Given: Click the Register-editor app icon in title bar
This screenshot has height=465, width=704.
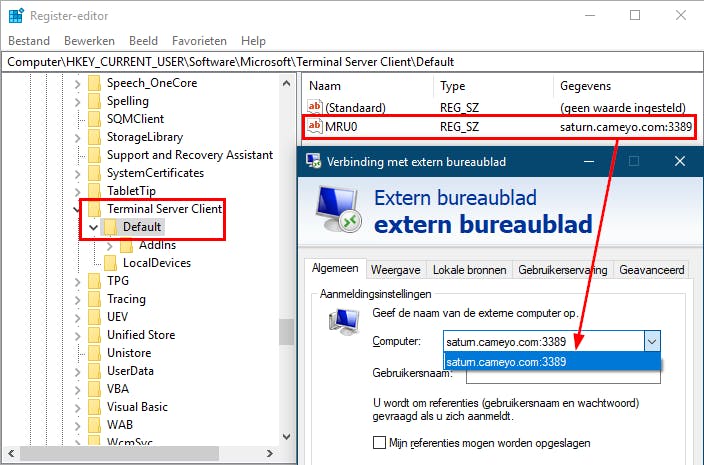Looking at the screenshot, I should (x=16, y=15).
